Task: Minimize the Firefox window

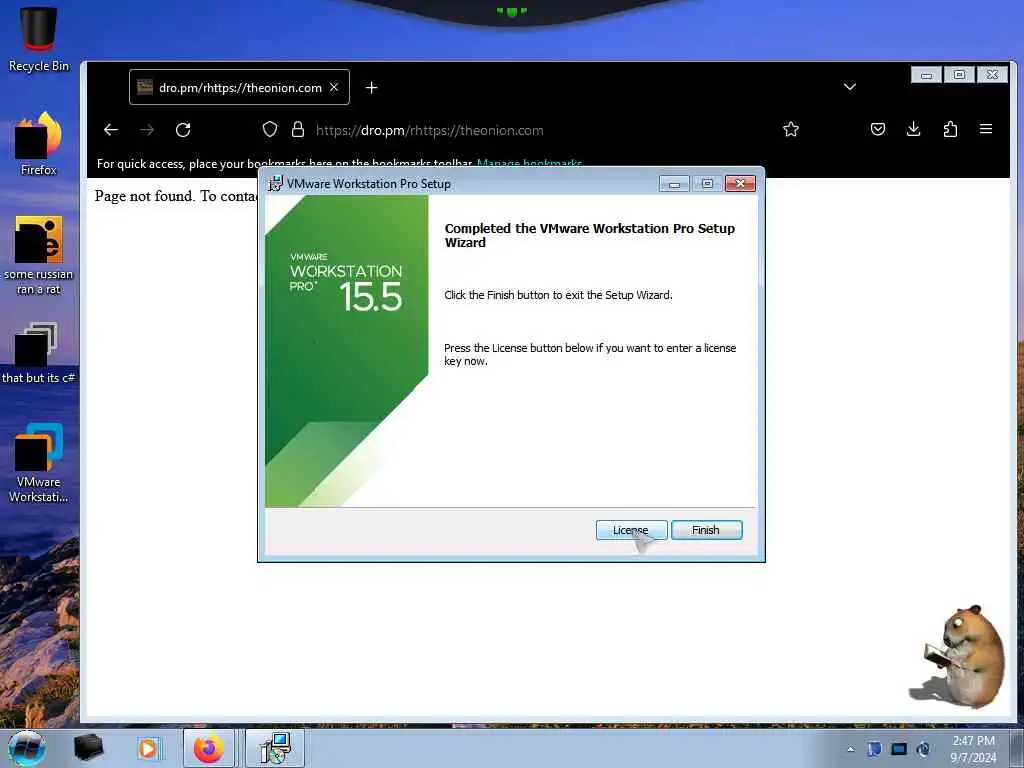Action: (x=926, y=75)
